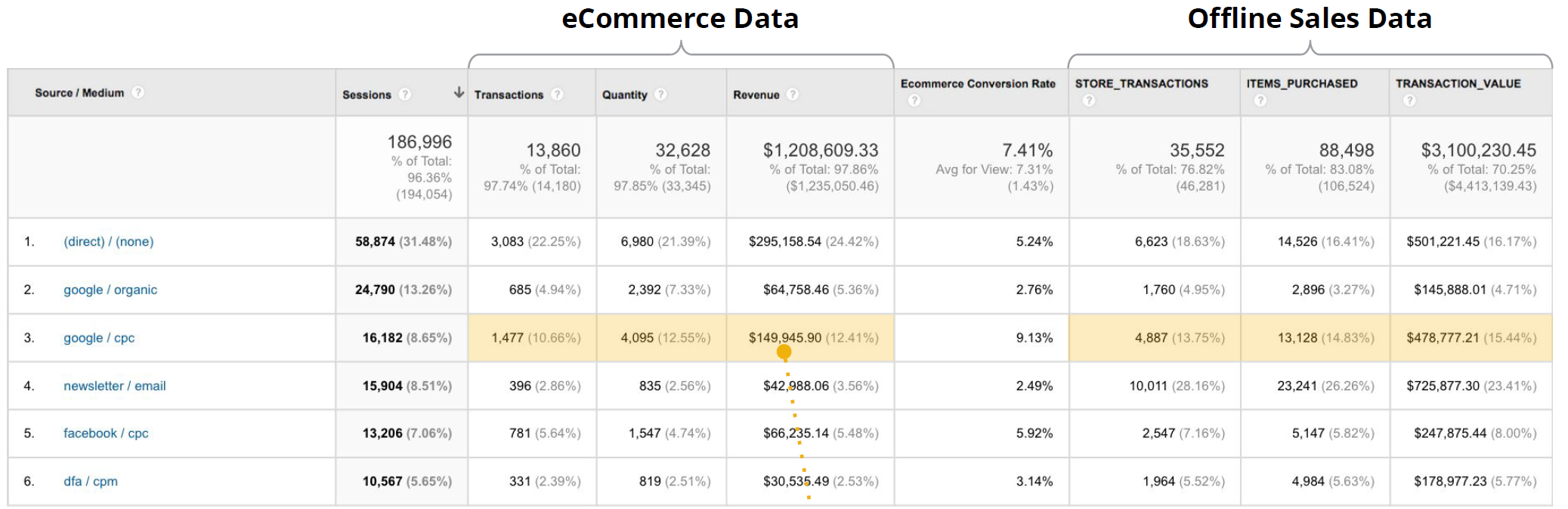Click help icon under STORE_TRANSACTIONS header
Screen dimensions: 1568x509
tap(1088, 101)
